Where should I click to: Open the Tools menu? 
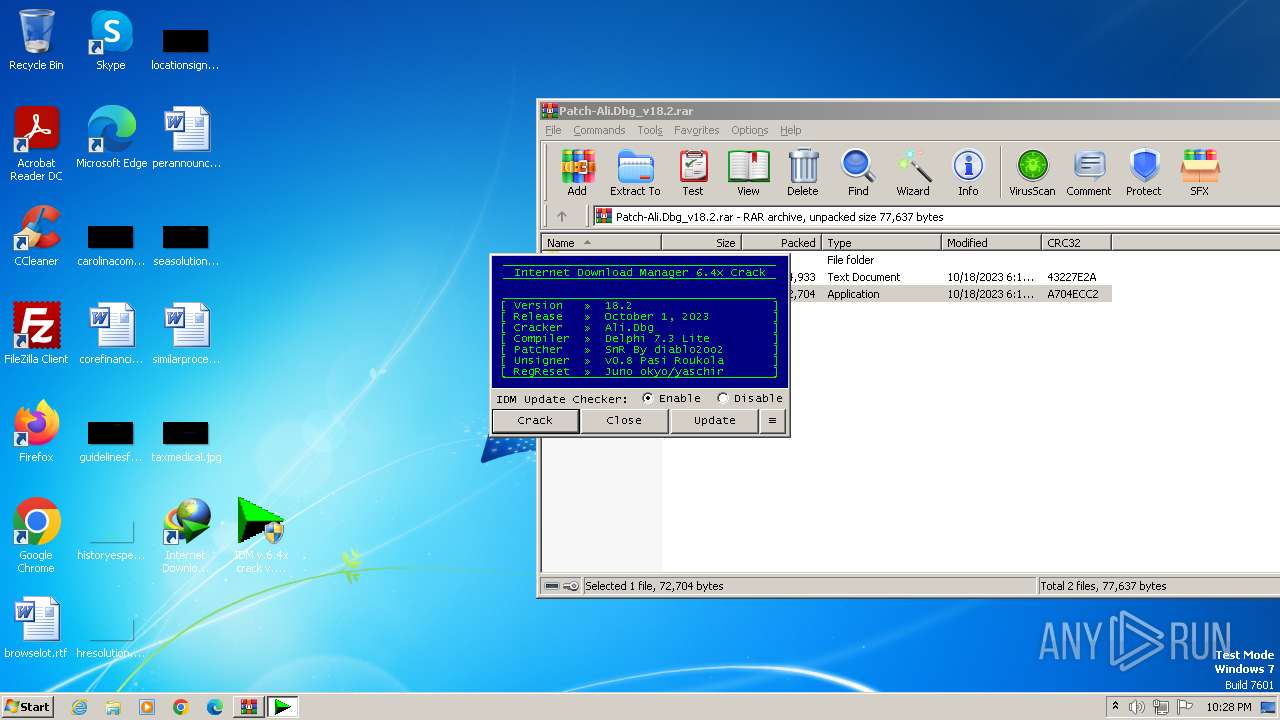[x=650, y=130]
